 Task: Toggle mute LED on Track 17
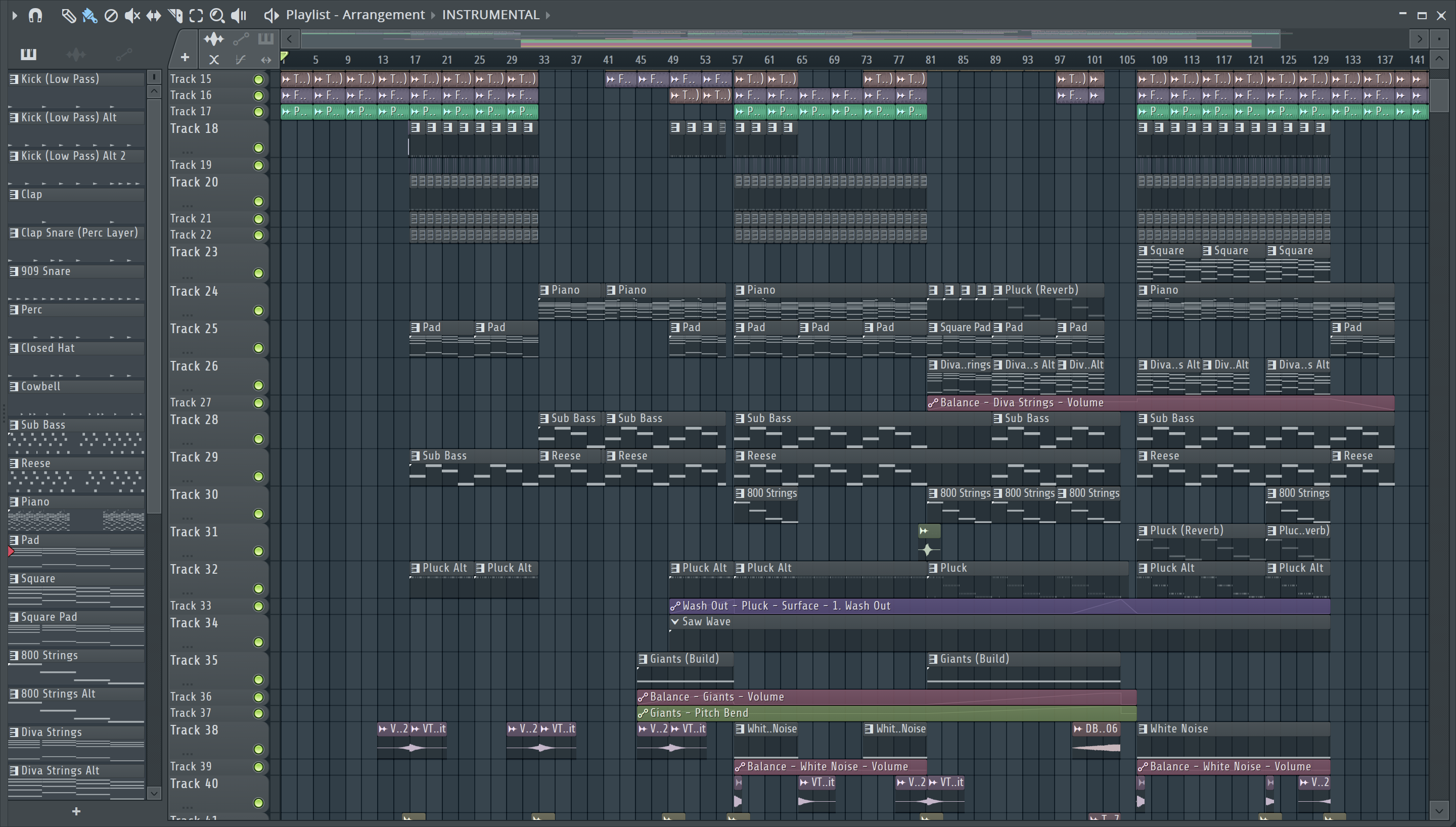[258, 112]
